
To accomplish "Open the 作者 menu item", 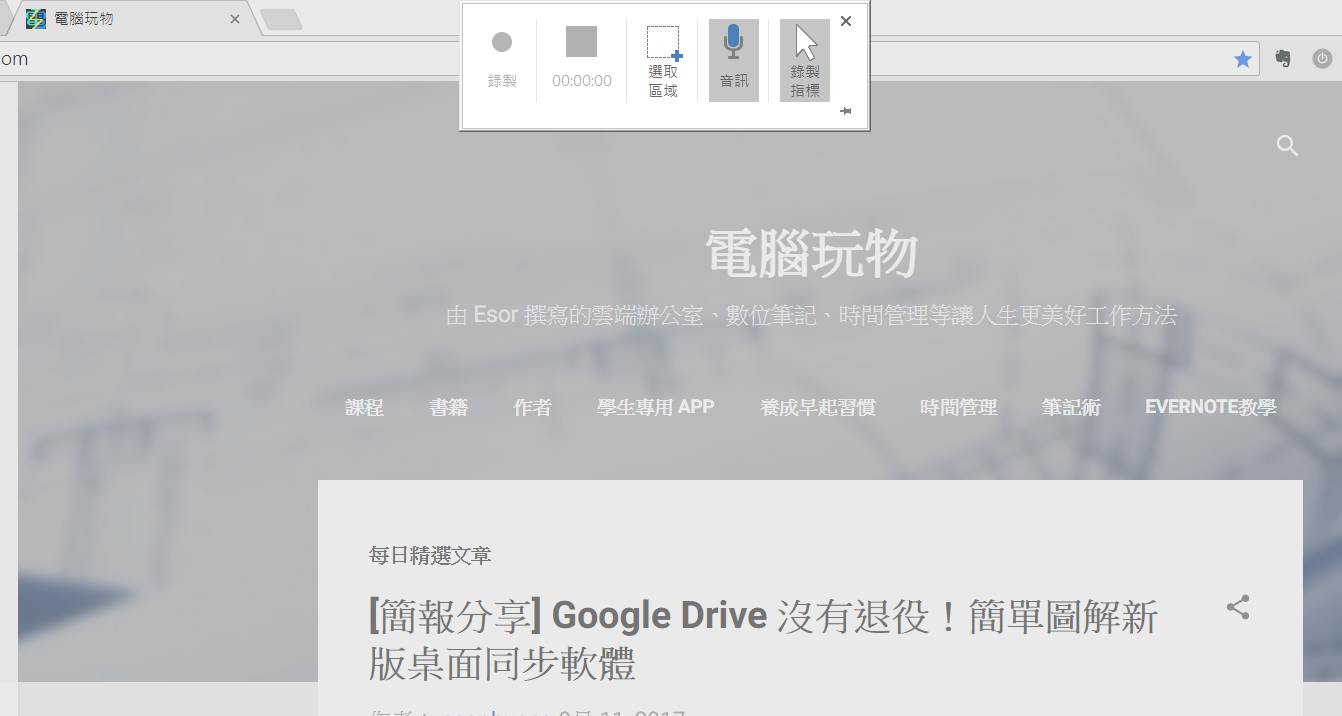I will 532,407.
